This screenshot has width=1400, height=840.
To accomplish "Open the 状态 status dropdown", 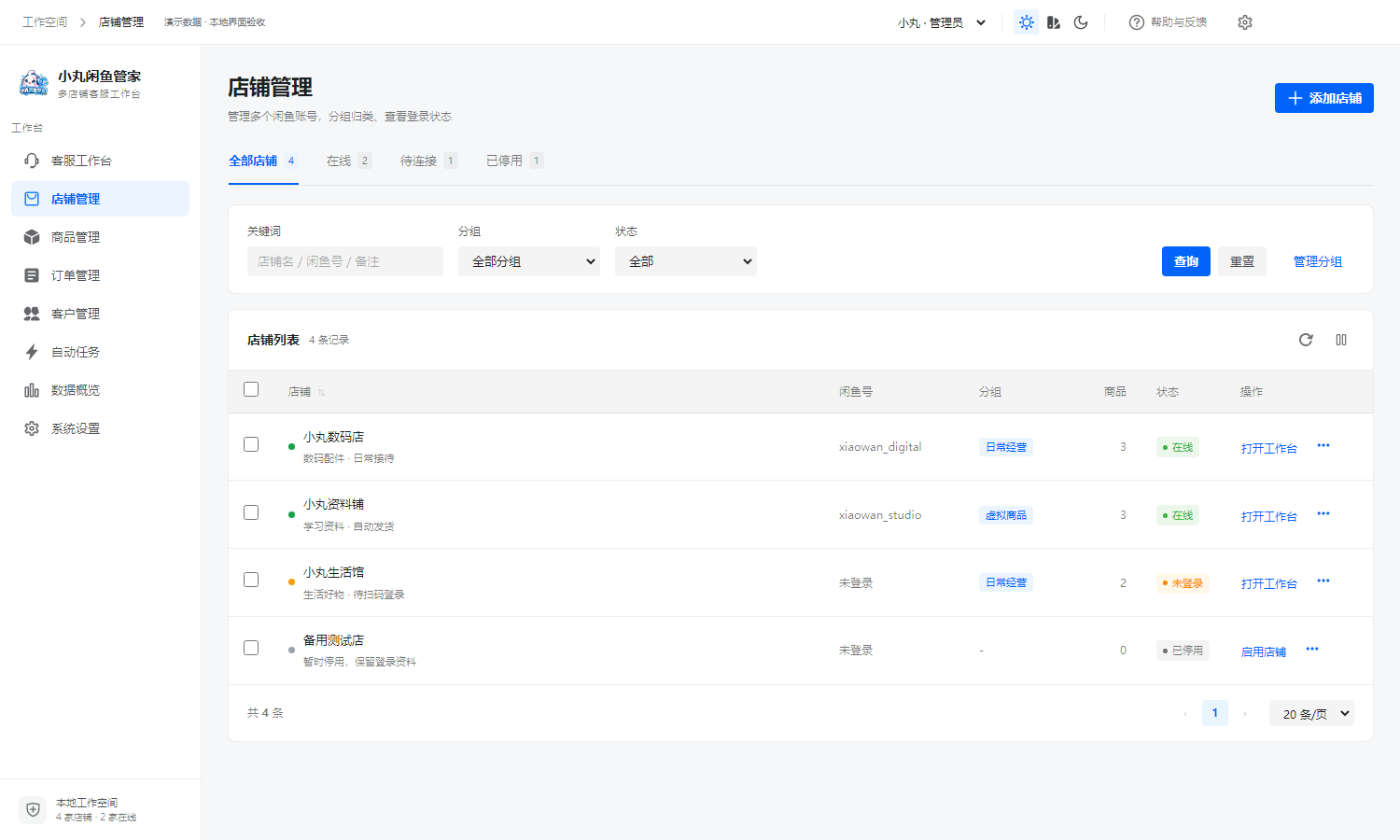I will (686, 261).
